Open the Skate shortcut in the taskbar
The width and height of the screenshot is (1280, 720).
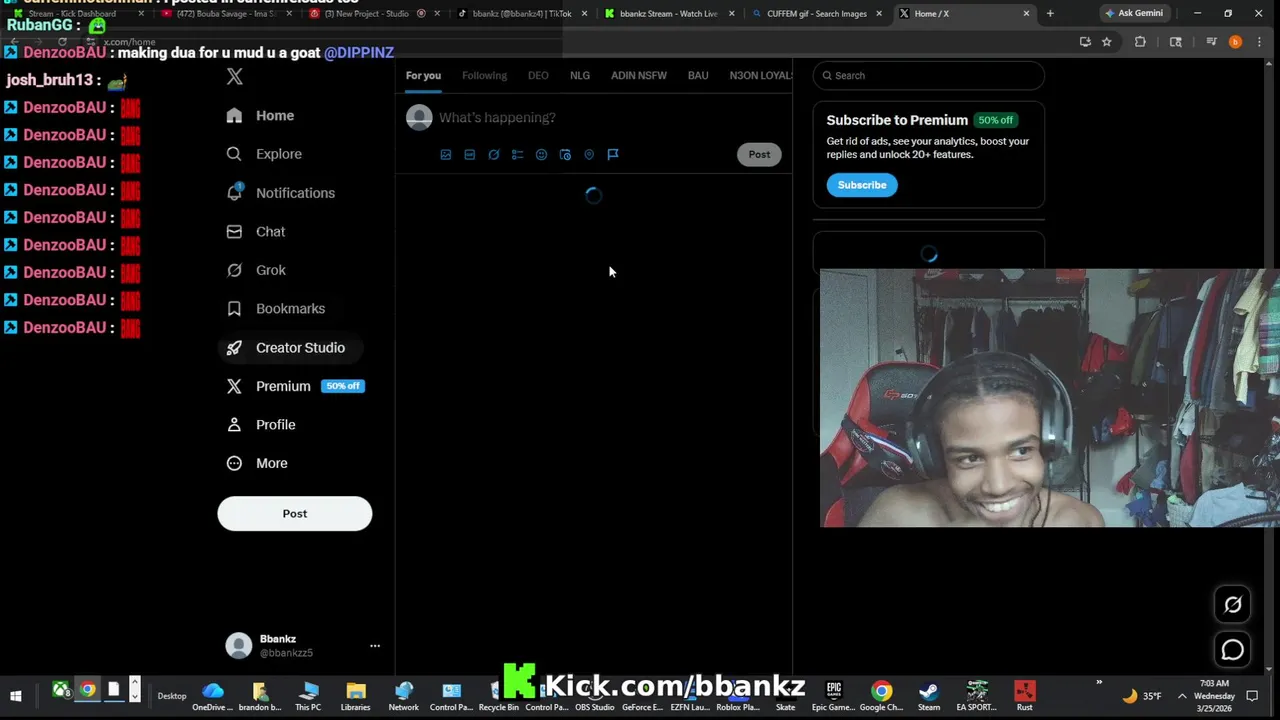[786, 695]
